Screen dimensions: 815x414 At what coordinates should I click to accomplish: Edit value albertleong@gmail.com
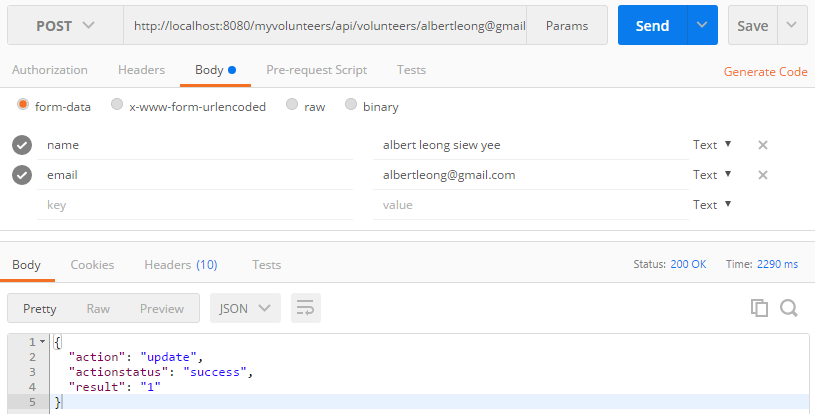pyautogui.click(x=531, y=175)
